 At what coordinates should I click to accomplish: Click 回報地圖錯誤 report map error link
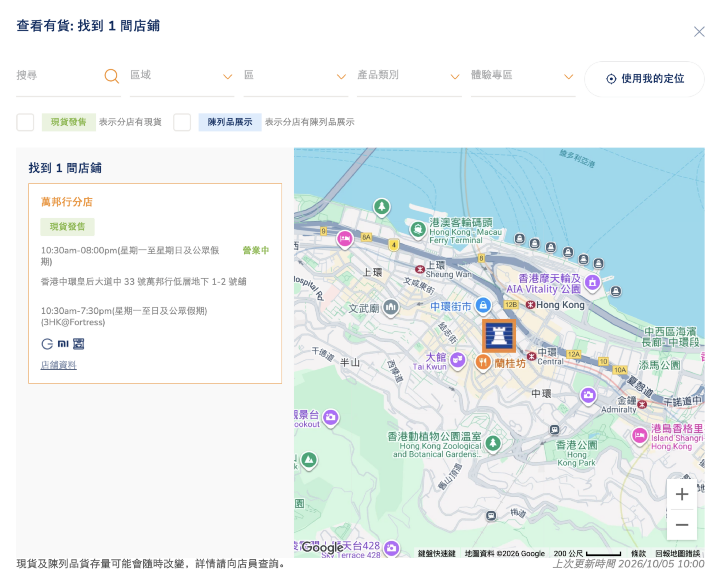pos(678,553)
